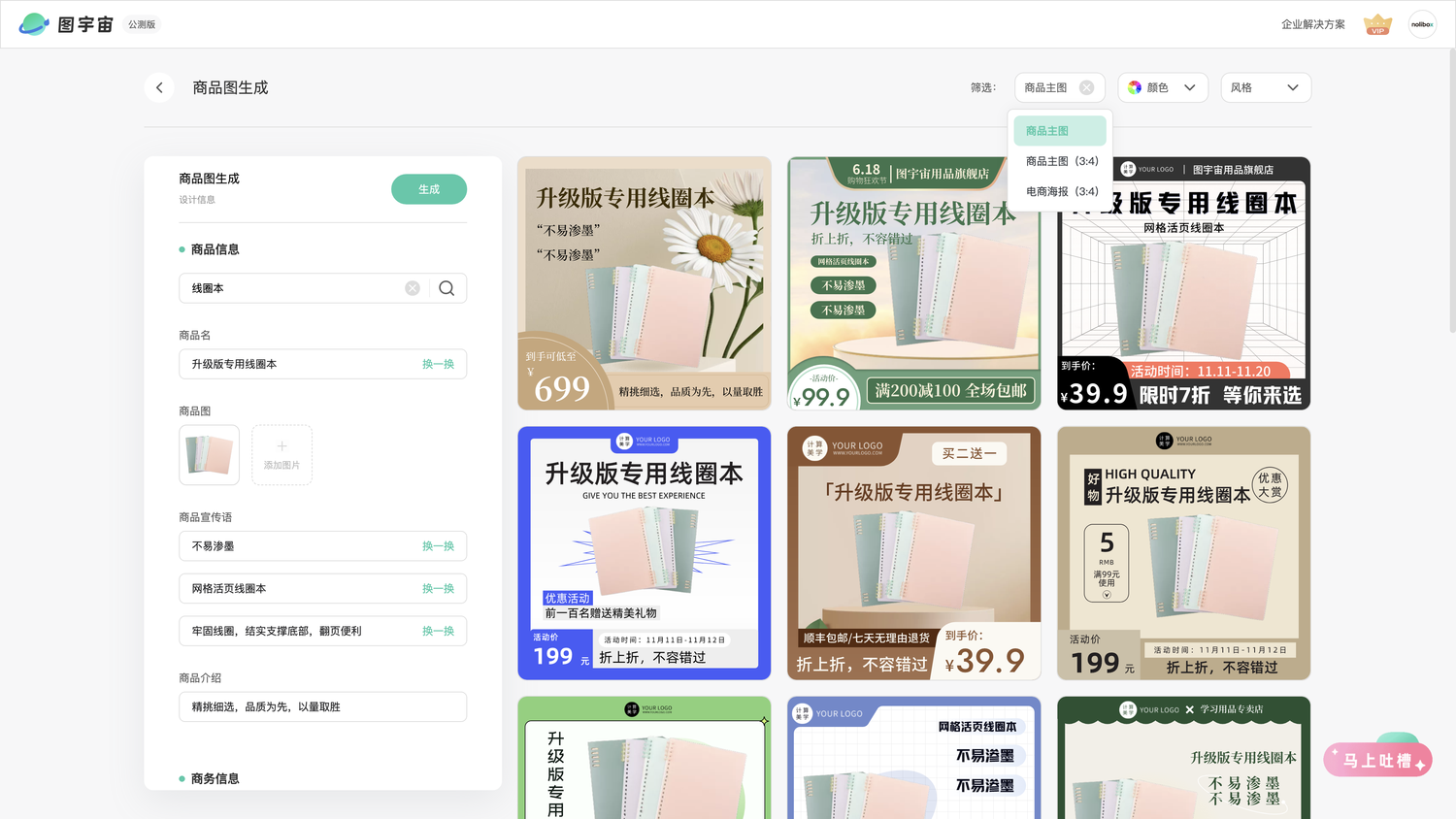Edit the 精挑细选 description field
1456x819 pixels.
coord(322,706)
